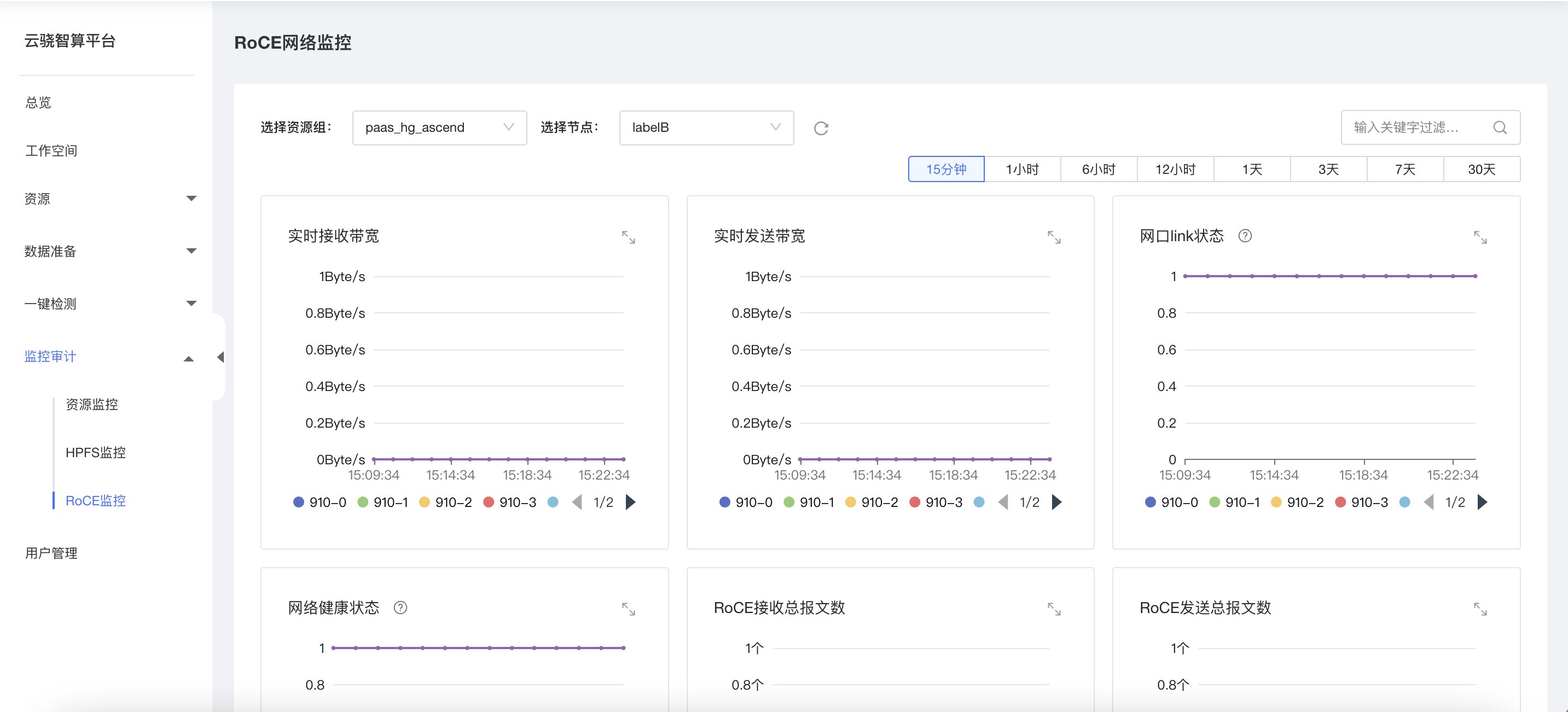Open help tooltip for 网络健康状态

pyautogui.click(x=400, y=608)
